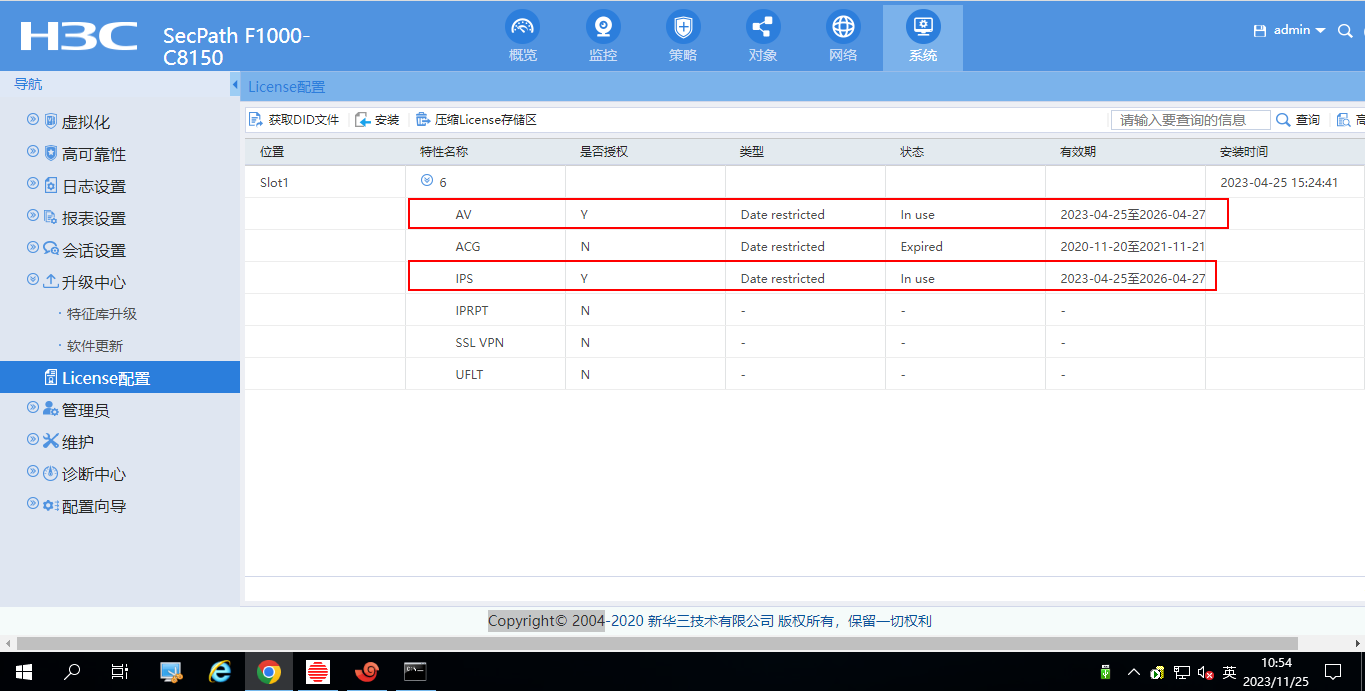Image resolution: width=1365 pixels, height=693 pixels.
Task: Collapse the navigation panel arrow
Action: 235,85
